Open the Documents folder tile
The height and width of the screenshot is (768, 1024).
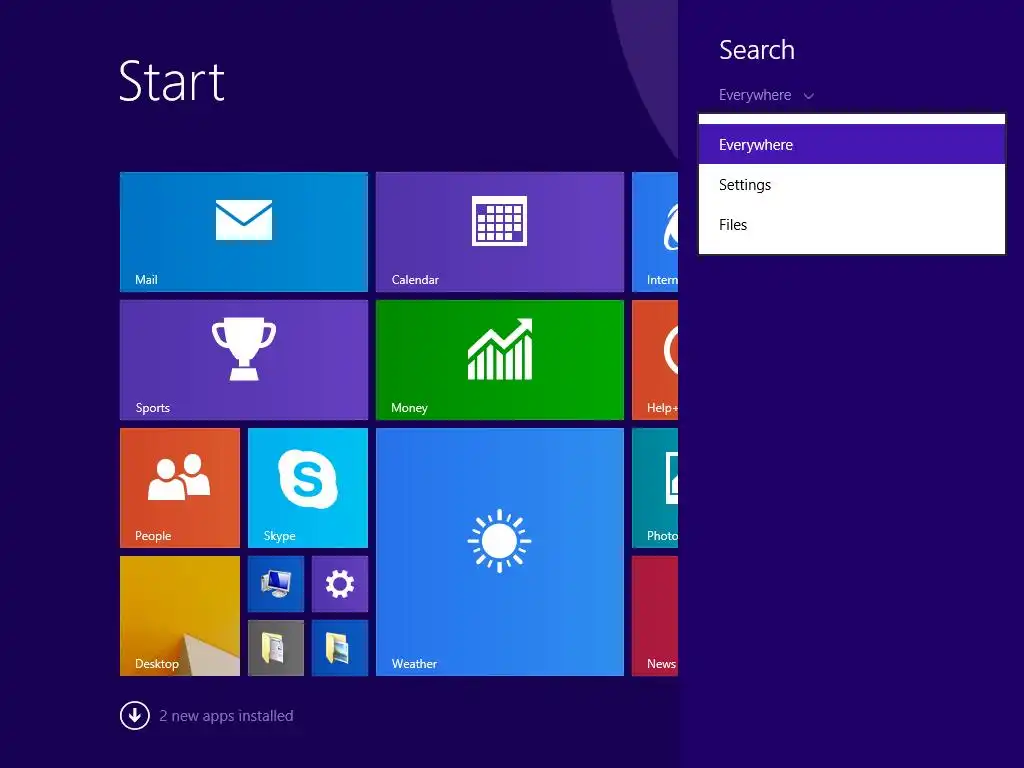[x=276, y=648]
